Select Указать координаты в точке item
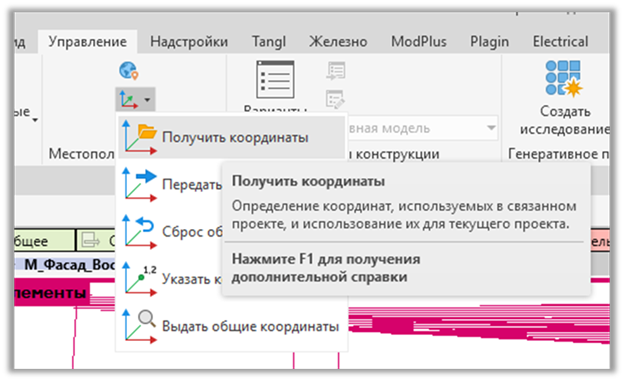 point(170,278)
